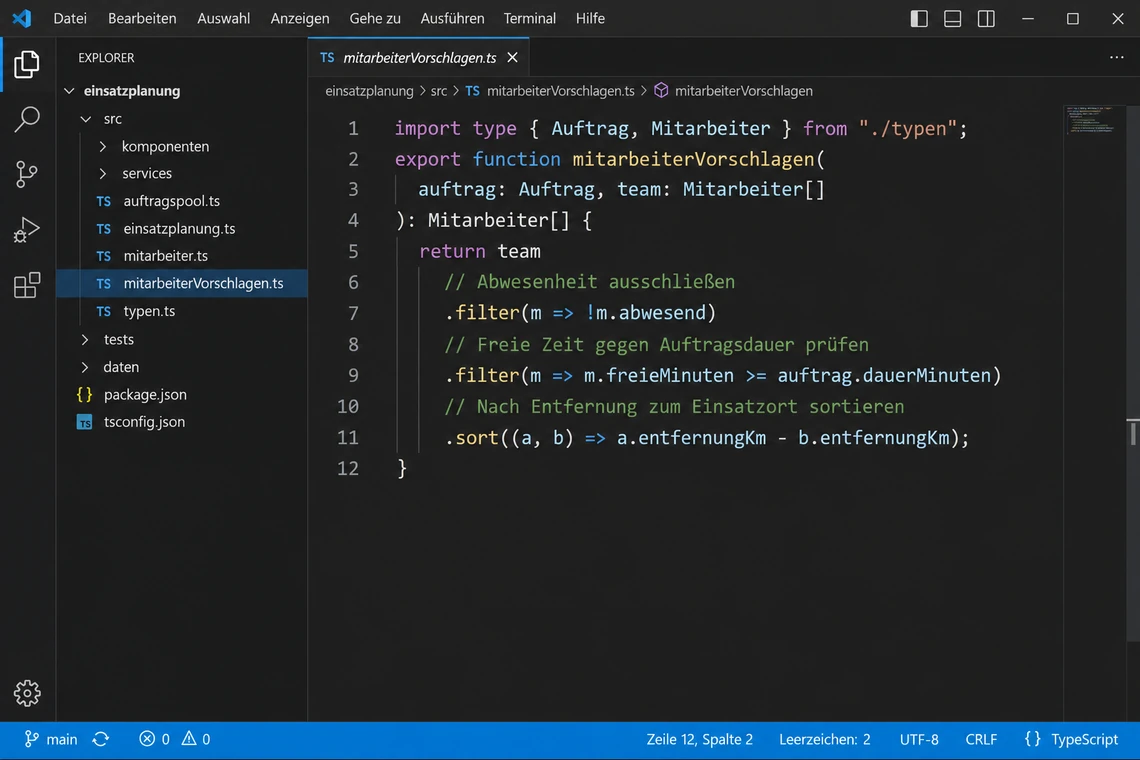Viewport: 1140px width, 760px height.
Task: Expand the daten folder
Action: pos(85,367)
